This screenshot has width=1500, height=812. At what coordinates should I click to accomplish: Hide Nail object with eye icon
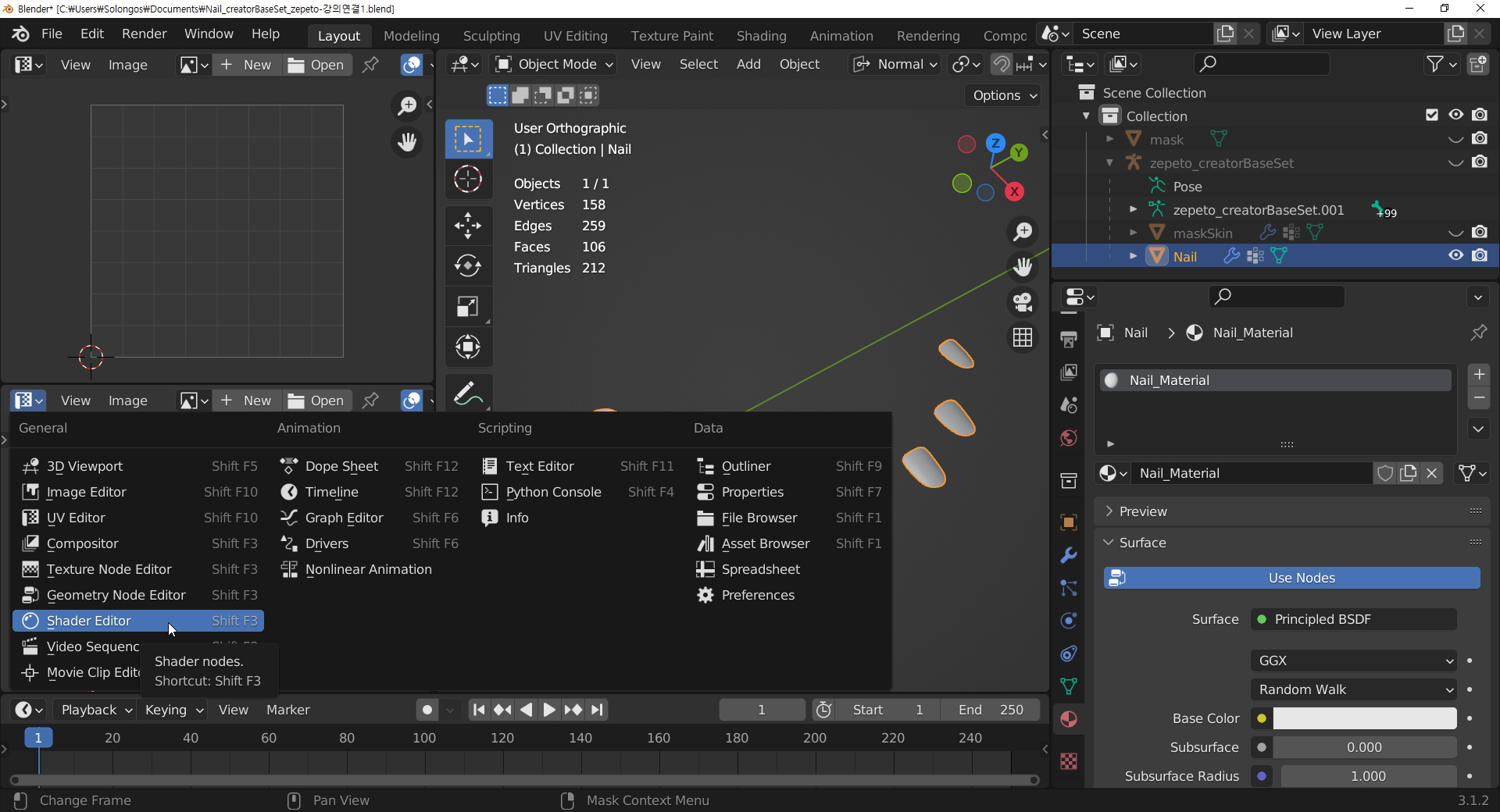1456,255
